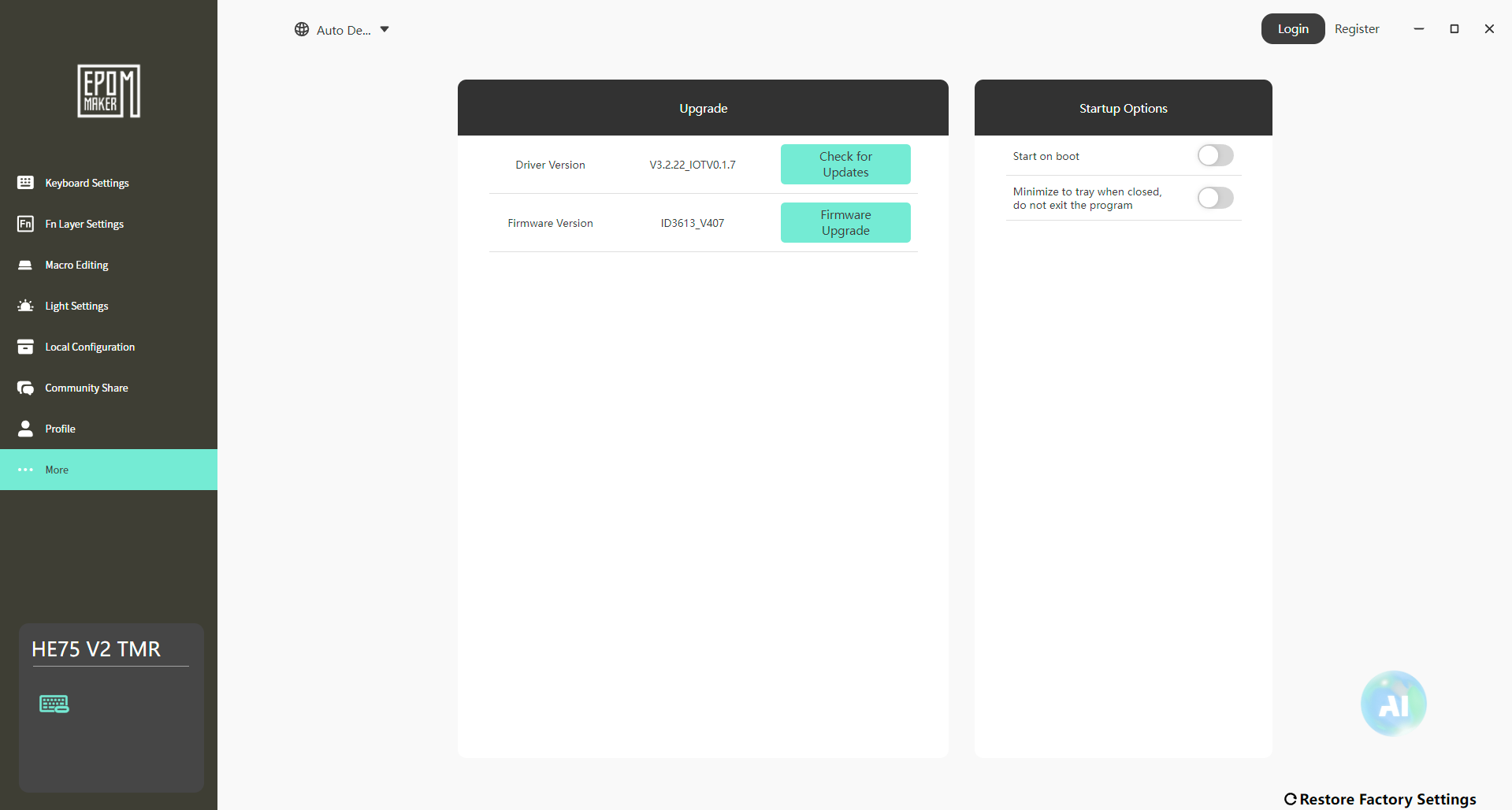Enable the Start on boot toggle
This screenshot has height=810, width=1512.
[x=1215, y=155]
